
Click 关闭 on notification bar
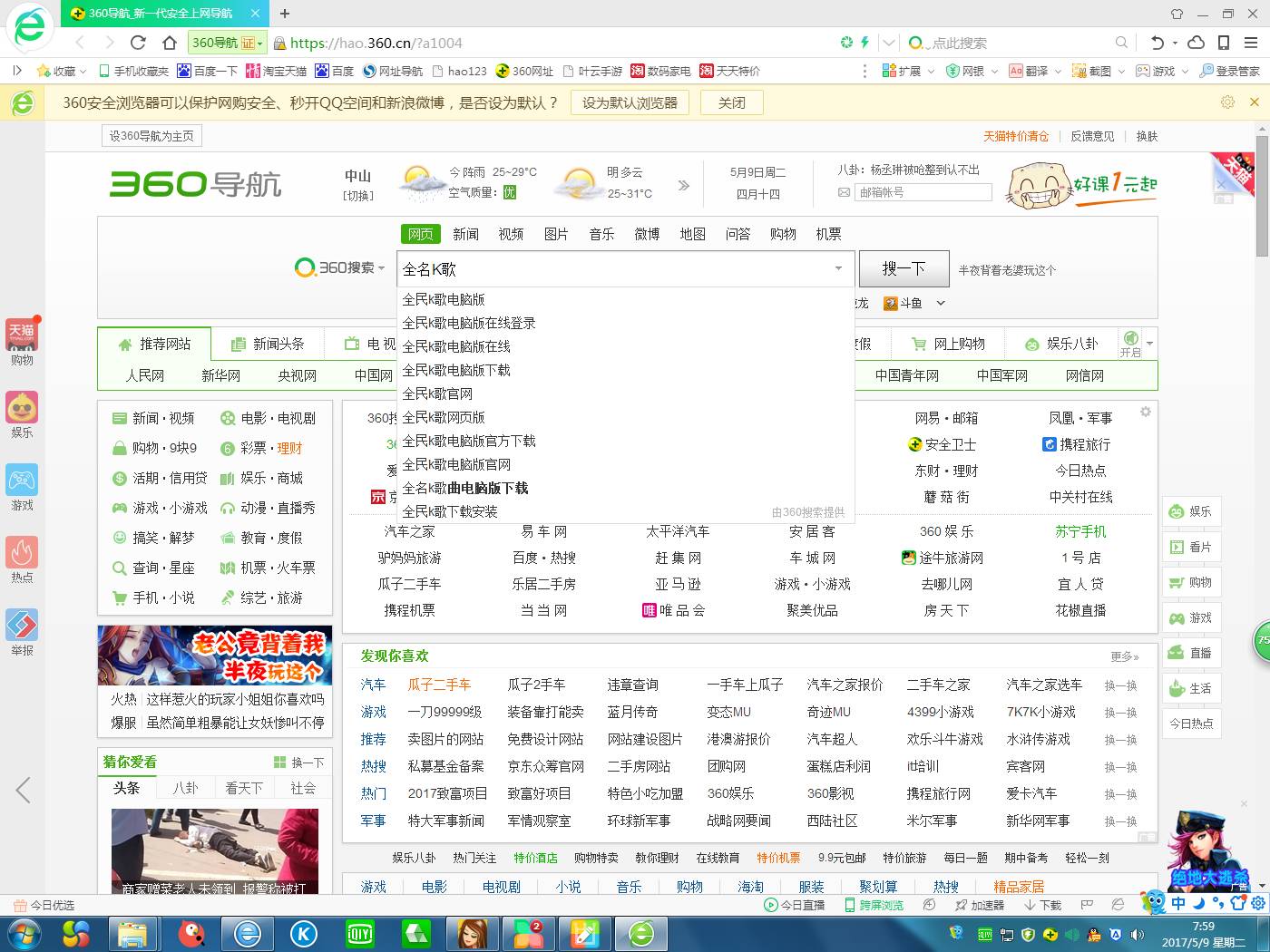coord(732,102)
